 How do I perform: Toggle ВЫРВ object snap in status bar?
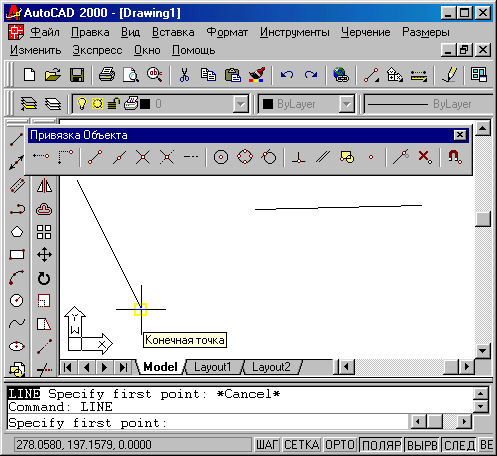point(422,445)
